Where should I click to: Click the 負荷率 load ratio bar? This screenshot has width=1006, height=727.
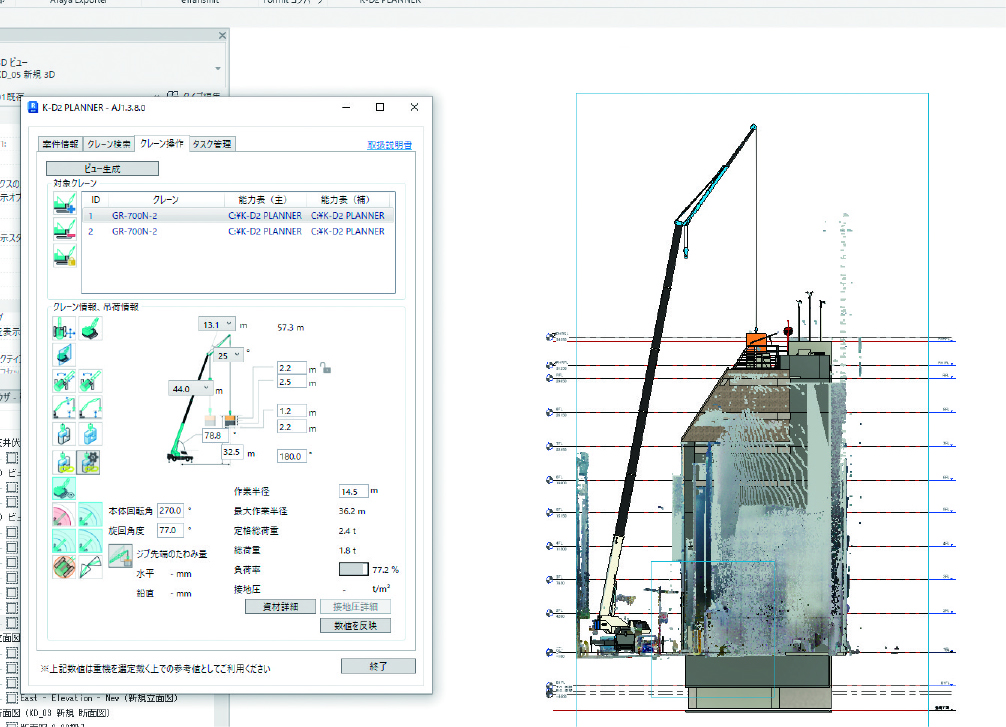pyautogui.click(x=354, y=569)
